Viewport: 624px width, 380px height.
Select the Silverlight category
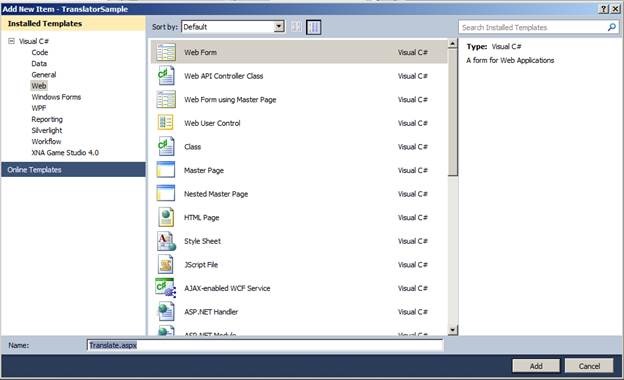click(47, 130)
